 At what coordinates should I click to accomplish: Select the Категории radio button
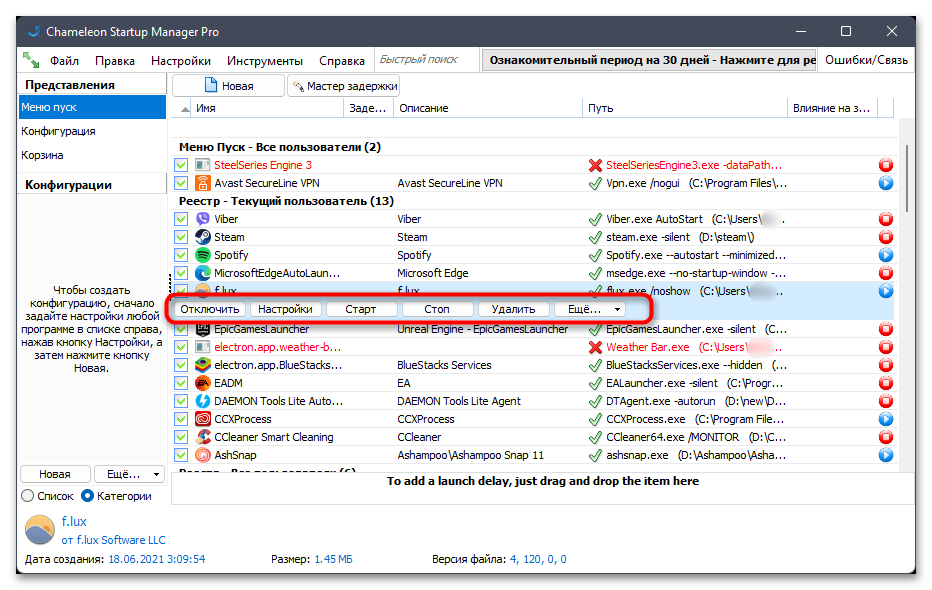coord(87,496)
